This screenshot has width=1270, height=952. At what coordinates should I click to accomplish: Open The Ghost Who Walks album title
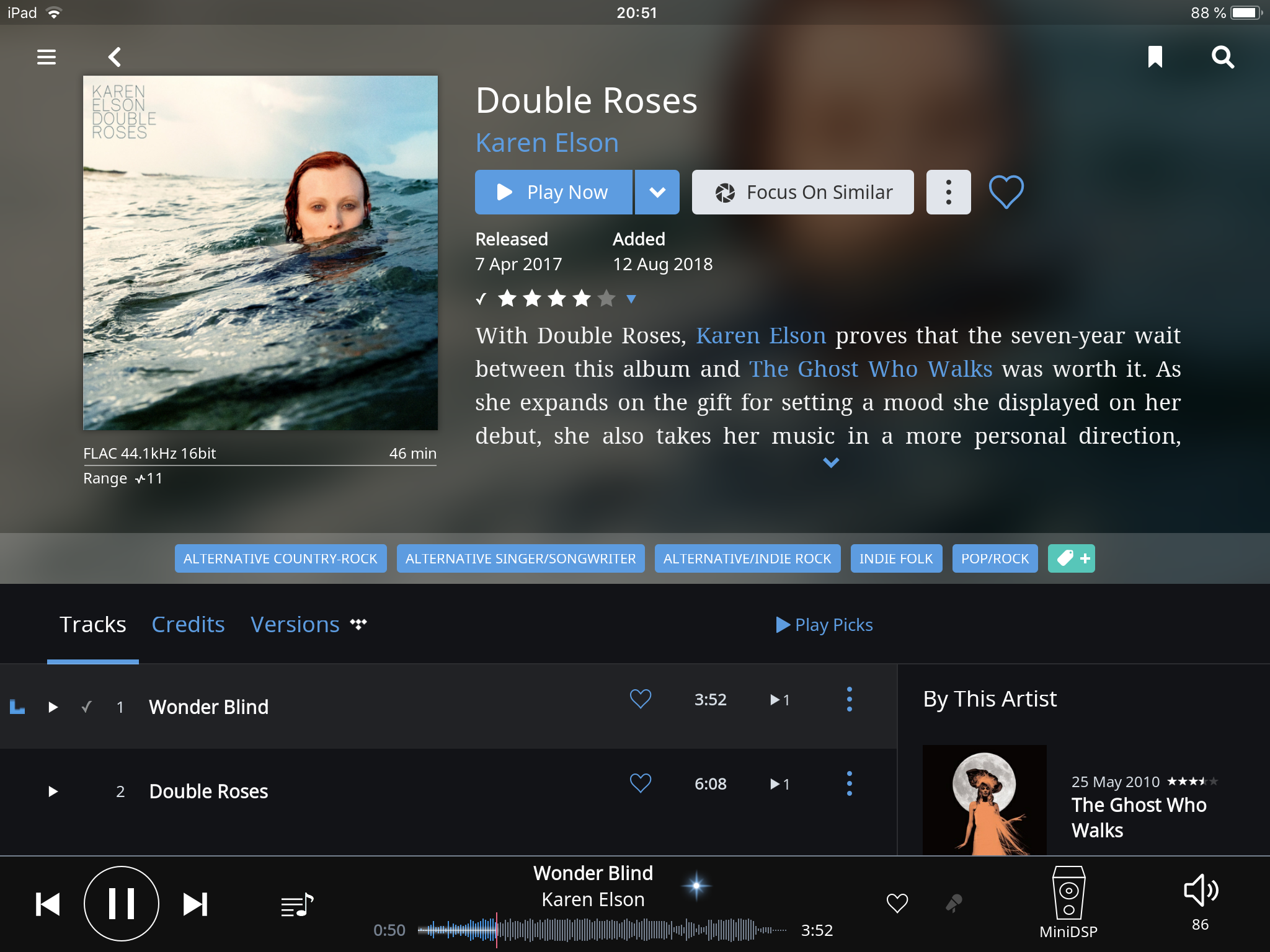point(1139,818)
